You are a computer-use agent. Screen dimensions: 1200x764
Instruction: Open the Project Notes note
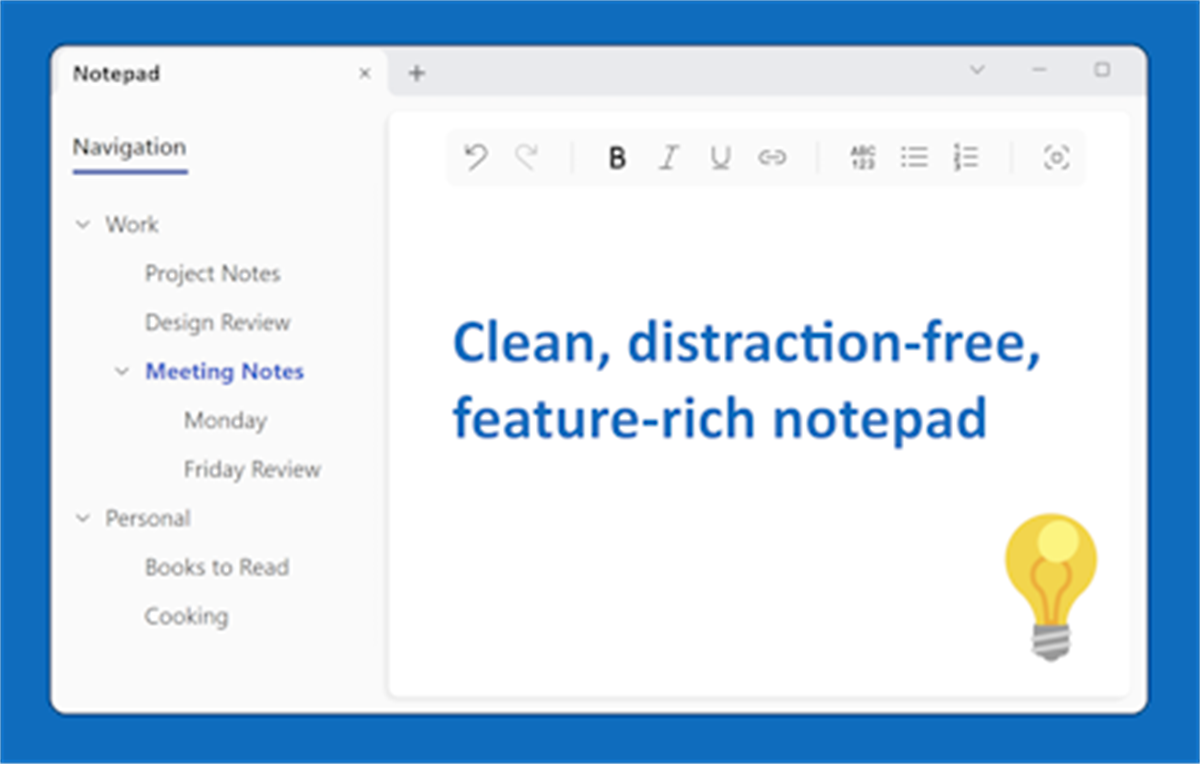click(212, 274)
